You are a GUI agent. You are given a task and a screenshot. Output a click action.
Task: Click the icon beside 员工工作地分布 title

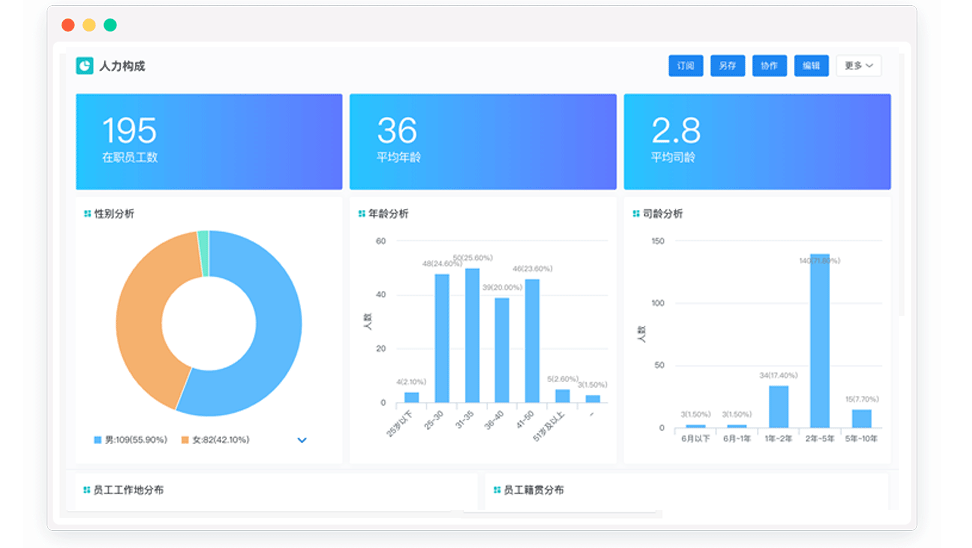(x=87, y=490)
